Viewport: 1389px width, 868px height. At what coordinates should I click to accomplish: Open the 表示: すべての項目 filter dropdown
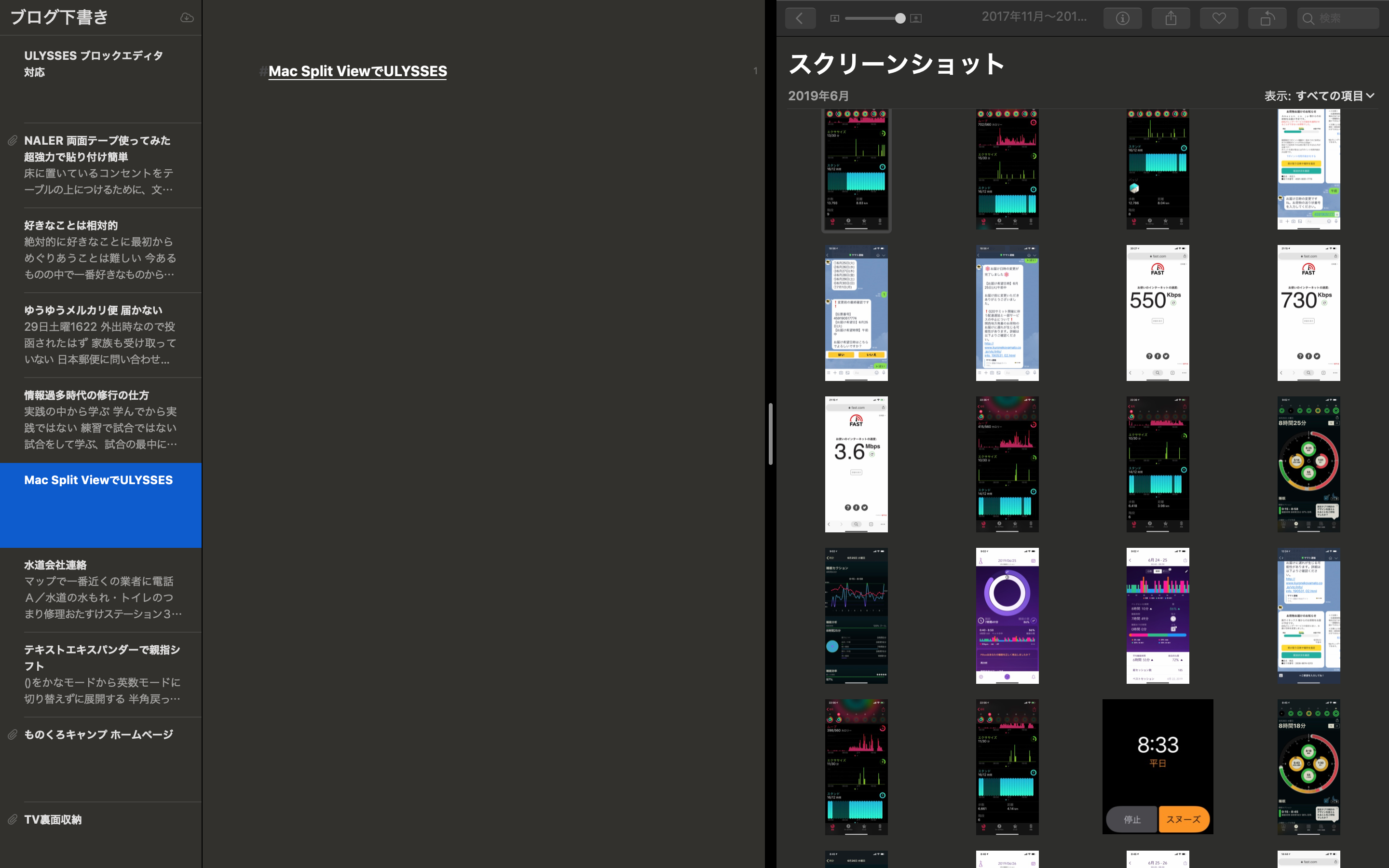[1319, 96]
